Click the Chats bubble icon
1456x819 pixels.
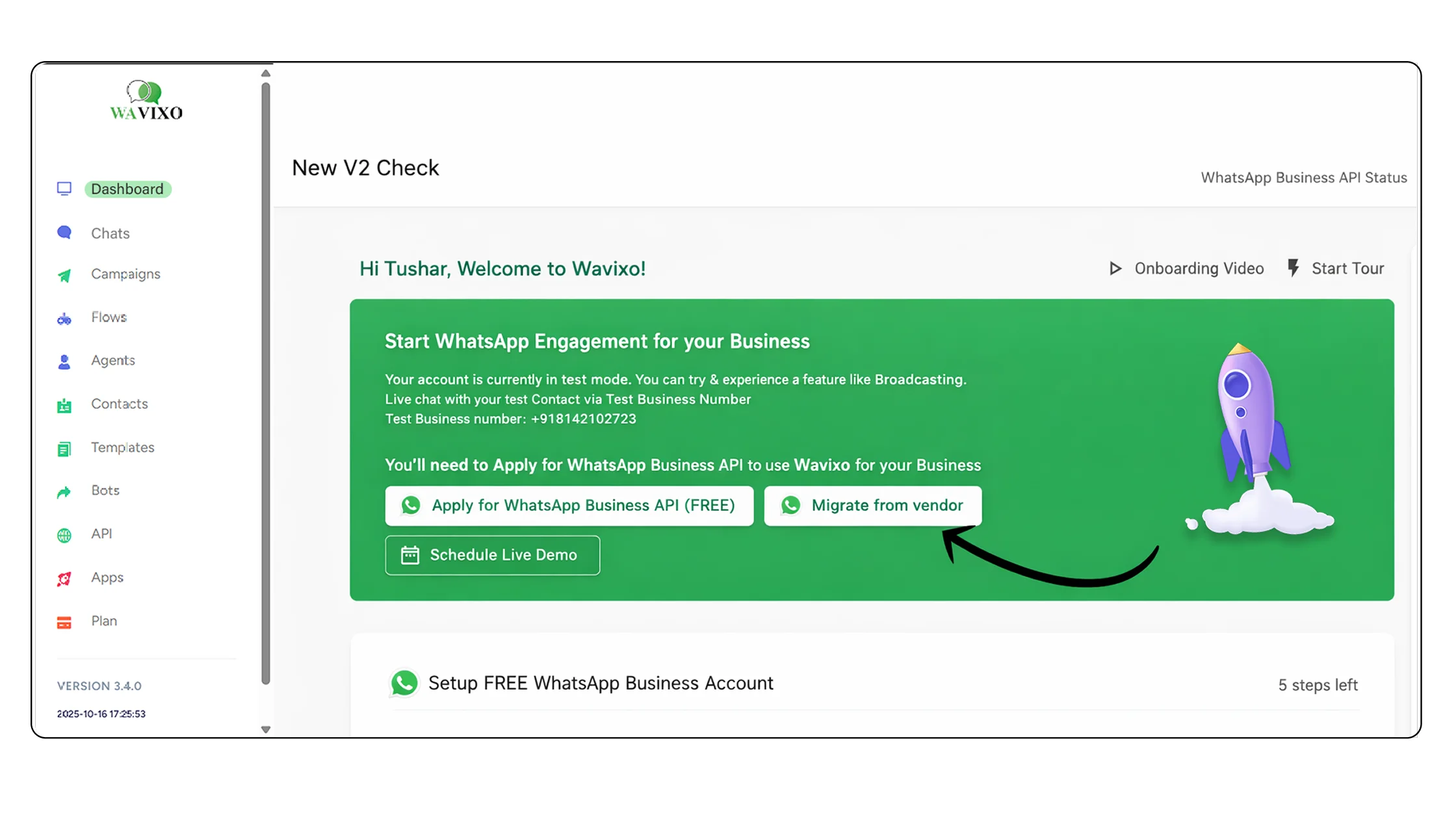[64, 233]
